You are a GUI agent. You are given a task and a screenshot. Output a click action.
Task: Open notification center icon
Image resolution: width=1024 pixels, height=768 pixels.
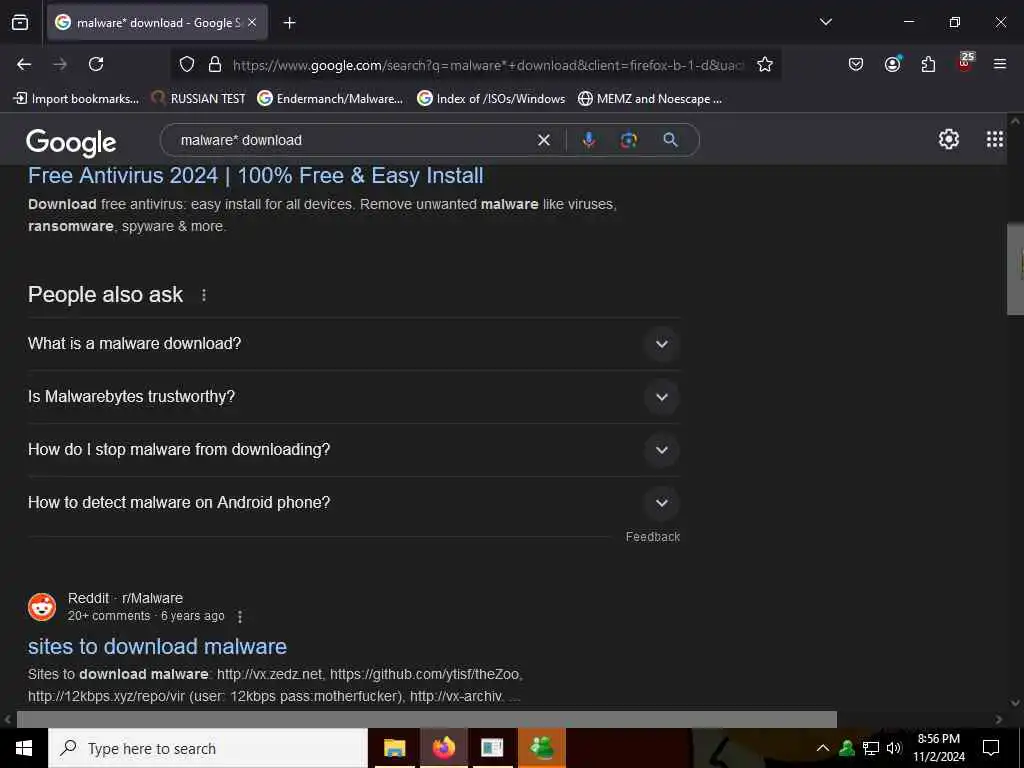(x=991, y=748)
